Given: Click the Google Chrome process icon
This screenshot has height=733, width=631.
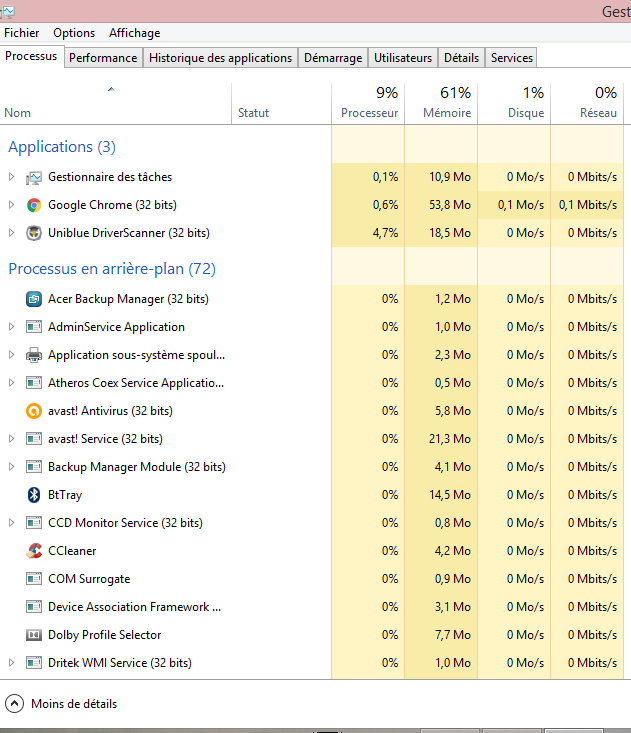Looking at the screenshot, I should pyautogui.click(x=34, y=205).
